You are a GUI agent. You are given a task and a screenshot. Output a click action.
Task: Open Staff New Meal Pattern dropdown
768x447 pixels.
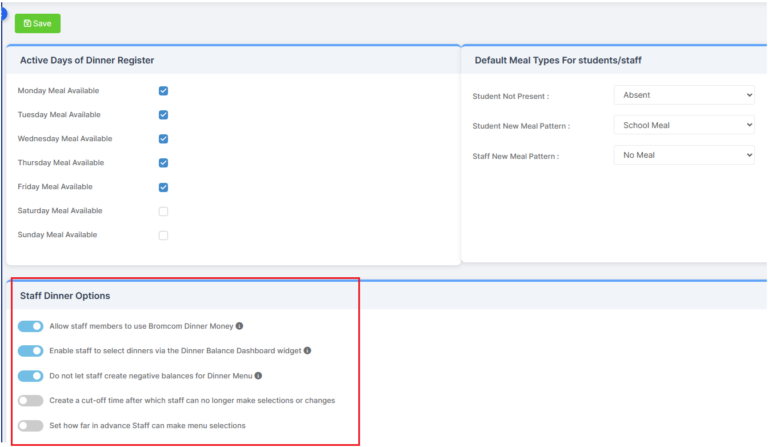point(684,155)
